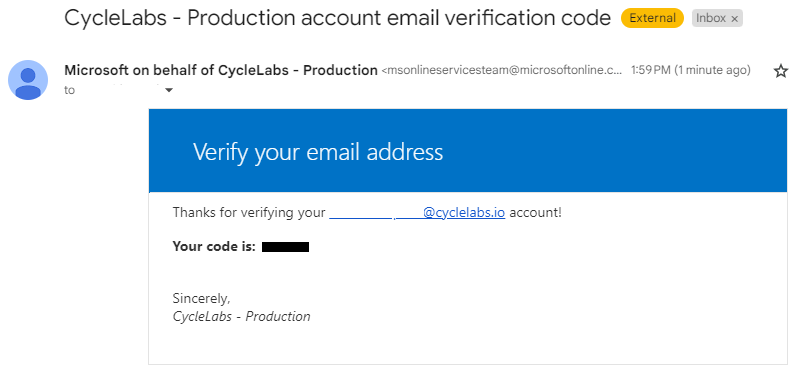Click the 'Your code is:' label
Screen dimensions: 800x375
[x=214, y=246]
